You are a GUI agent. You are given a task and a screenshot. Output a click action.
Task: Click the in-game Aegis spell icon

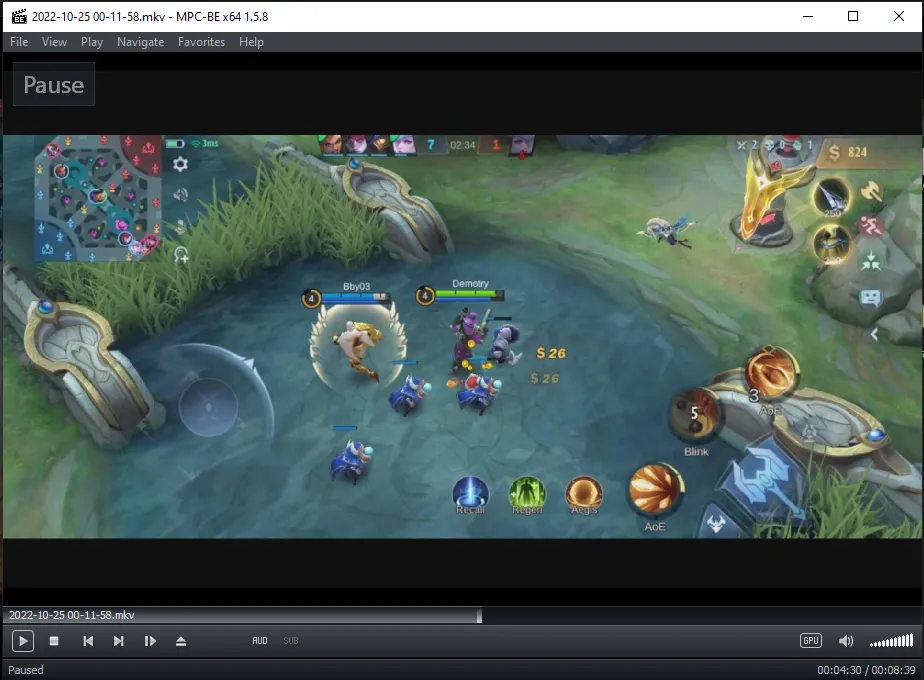coord(584,494)
